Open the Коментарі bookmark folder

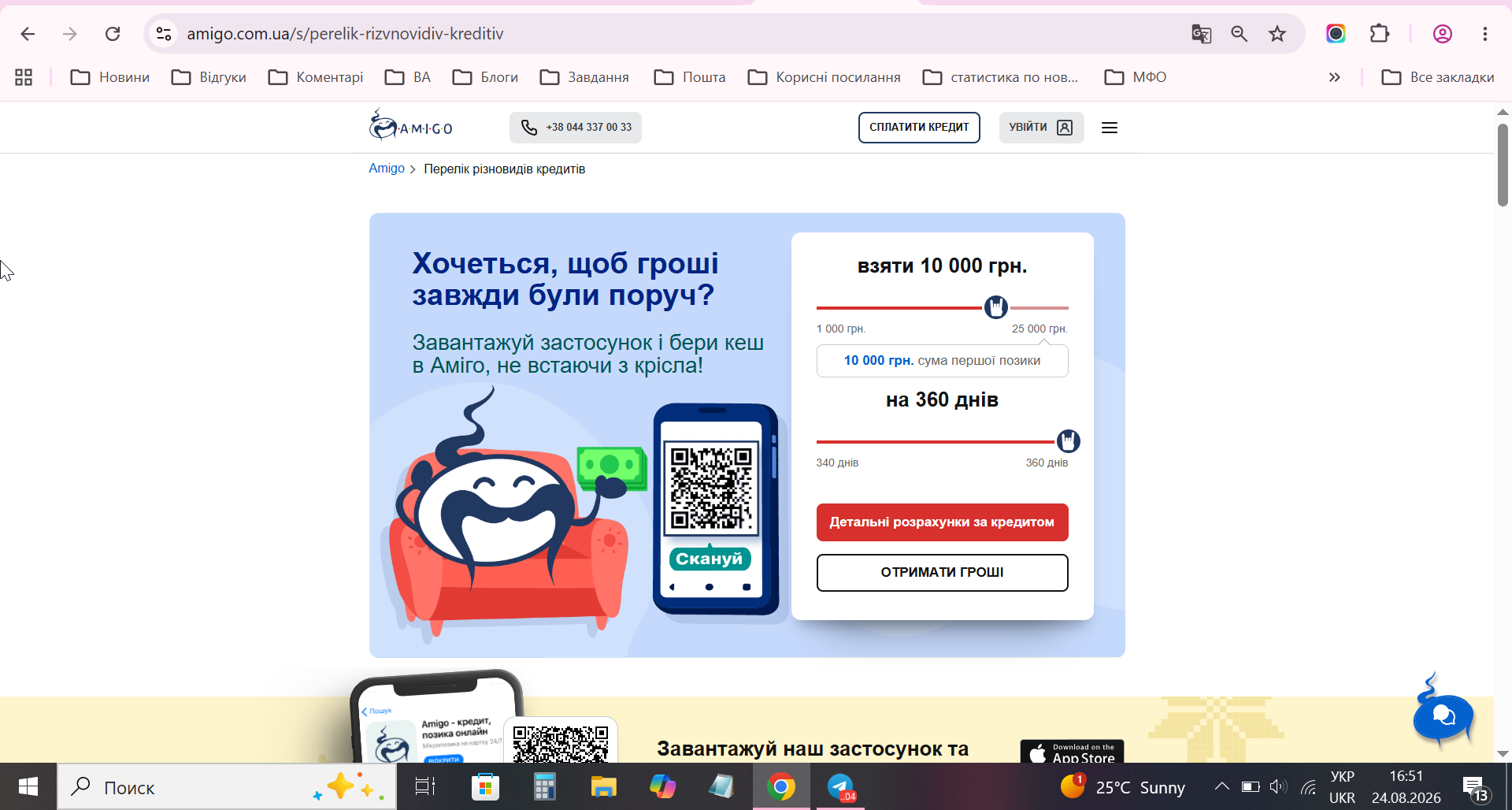coord(316,77)
